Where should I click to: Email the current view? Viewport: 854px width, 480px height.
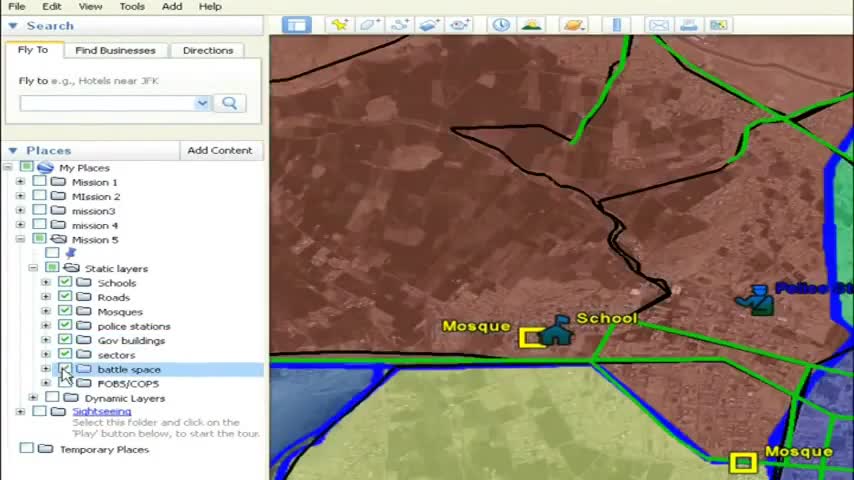pos(659,25)
